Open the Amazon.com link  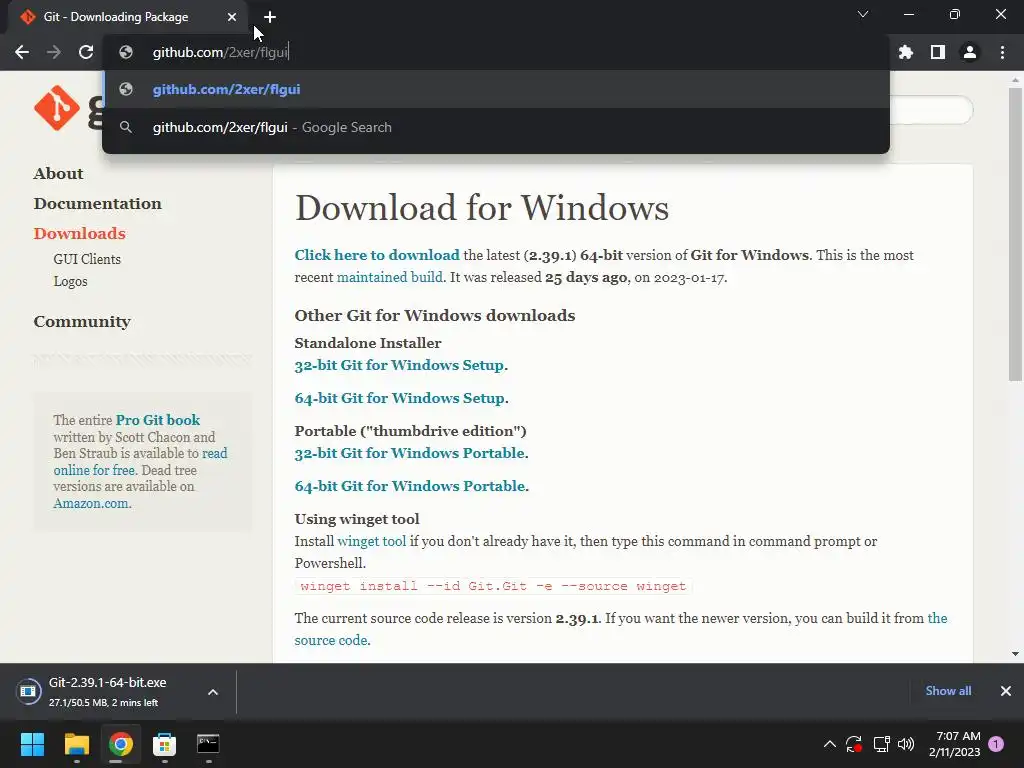pos(91,504)
